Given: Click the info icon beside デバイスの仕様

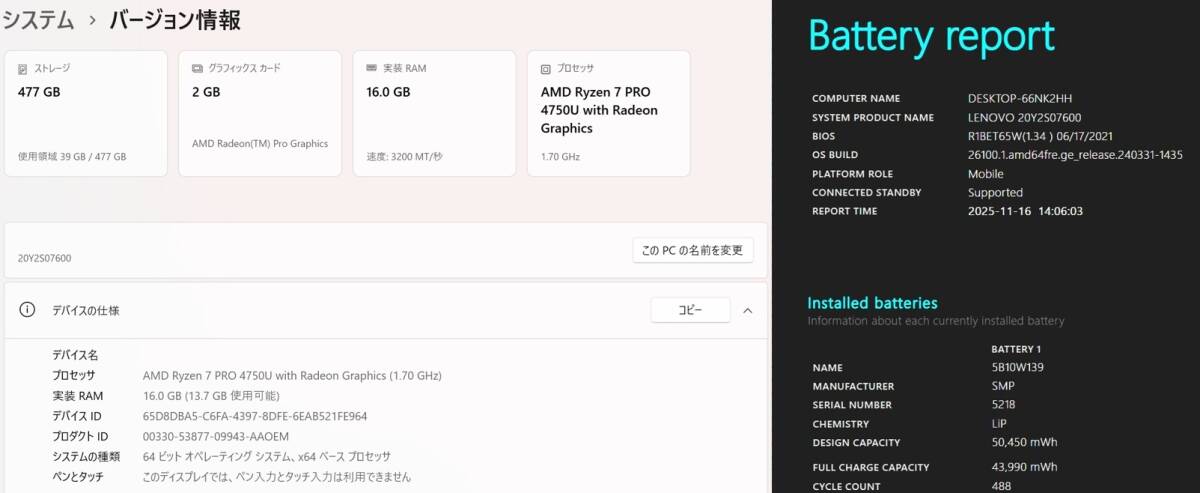Looking at the screenshot, I should [27, 310].
